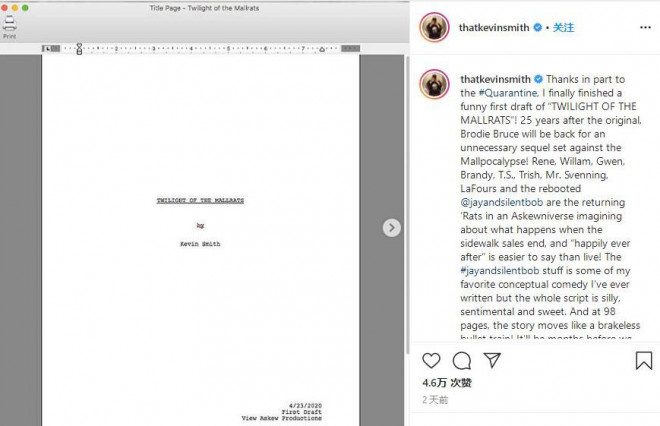
Task: Open the three-dot more options menu
Action: tap(645, 27)
